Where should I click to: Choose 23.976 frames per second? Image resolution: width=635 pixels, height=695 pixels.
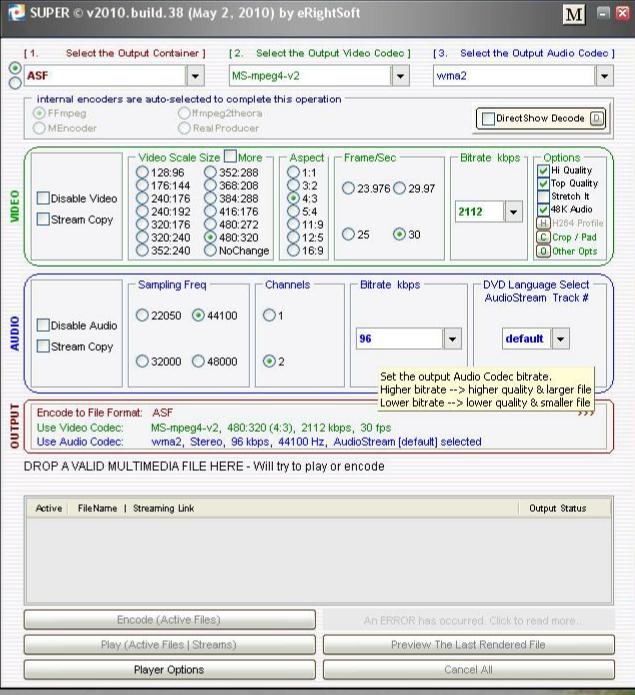tap(348, 188)
